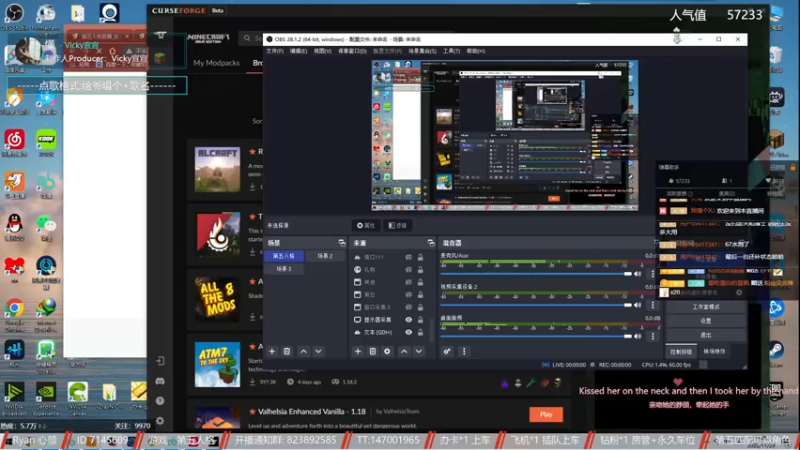Toggle lock on 窗口采集 3 source
Image resolution: width=800 pixels, height=450 pixels.
[x=420, y=307]
